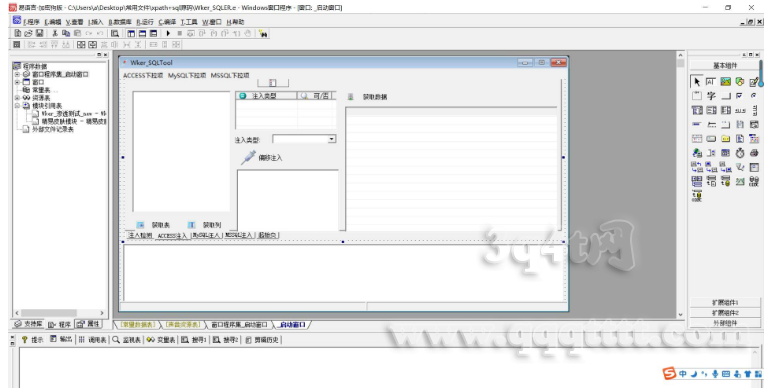Select the arrow pointer tool in component palette
The height and width of the screenshot is (388, 771).
(x=697, y=82)
